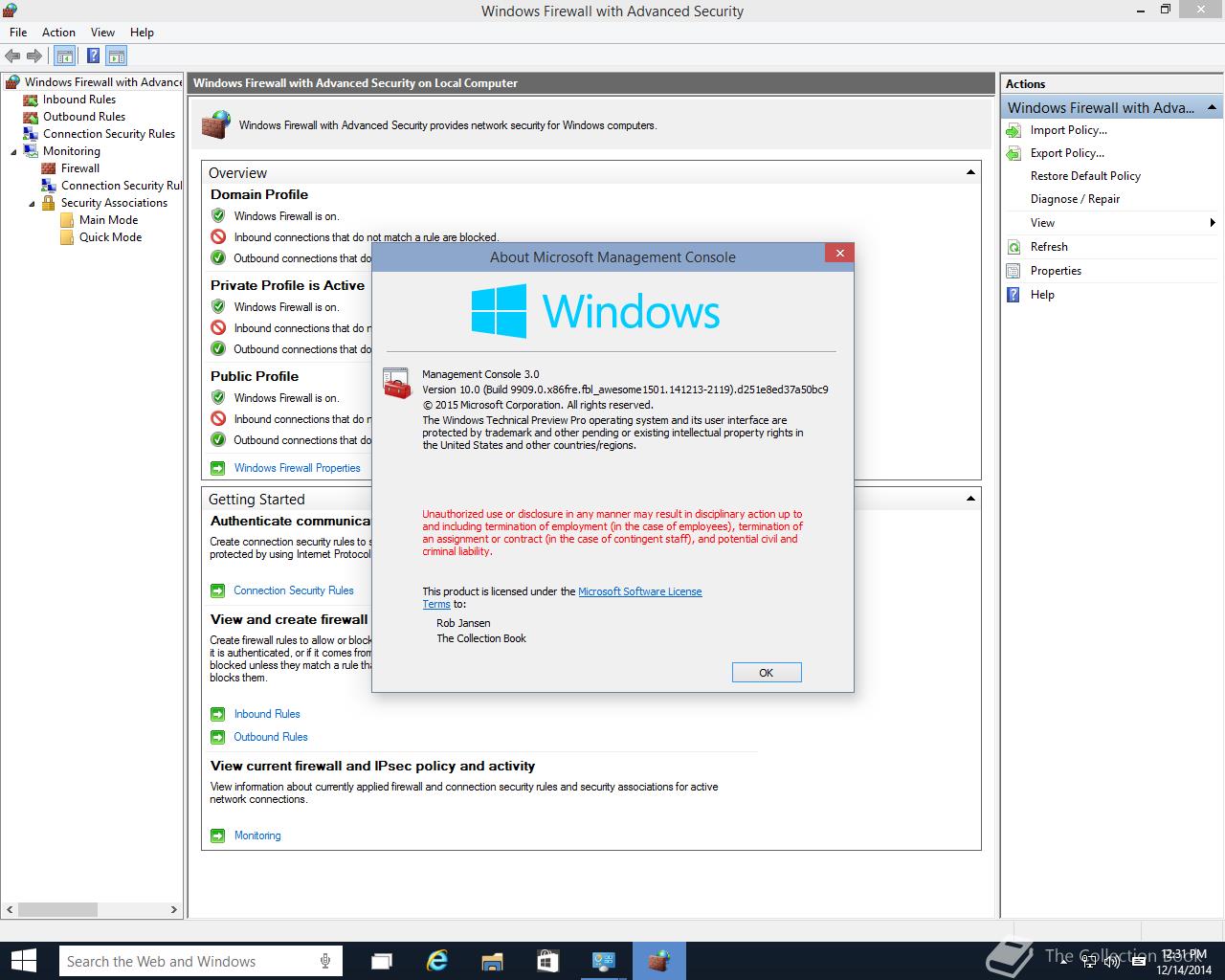Screen dimensions: 1225x980
Task: Open the Microsoft Software License link
Action: pyautogui.click(x=640, y=591)
